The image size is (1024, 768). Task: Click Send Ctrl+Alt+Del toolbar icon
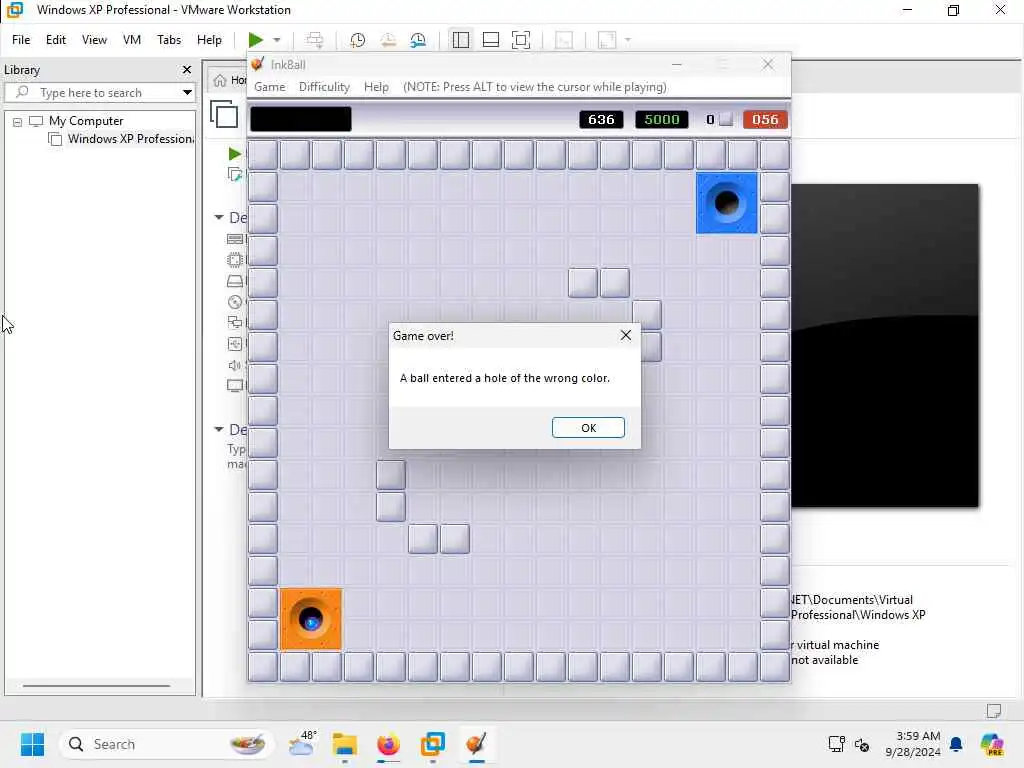pos(315,40)
